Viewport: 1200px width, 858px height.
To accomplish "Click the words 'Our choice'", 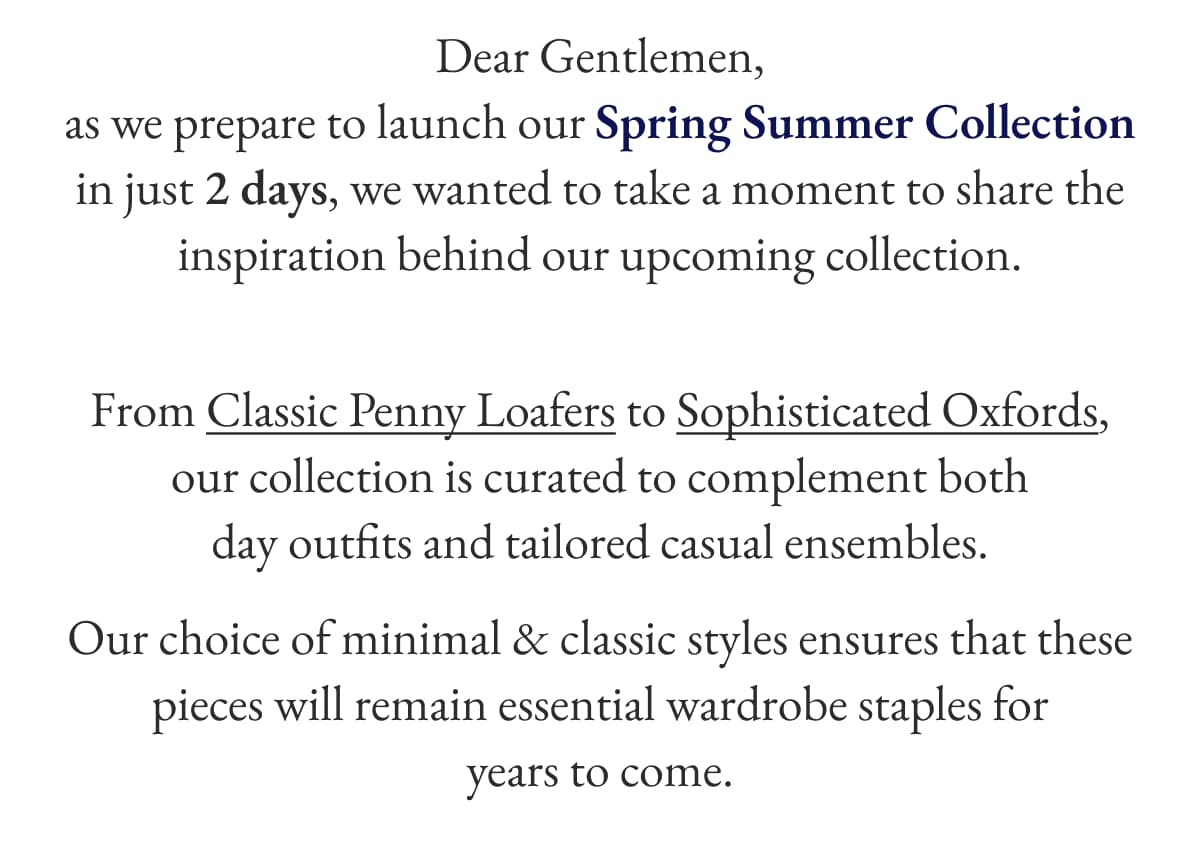I will pyautogui.click(x=172, y=641).
